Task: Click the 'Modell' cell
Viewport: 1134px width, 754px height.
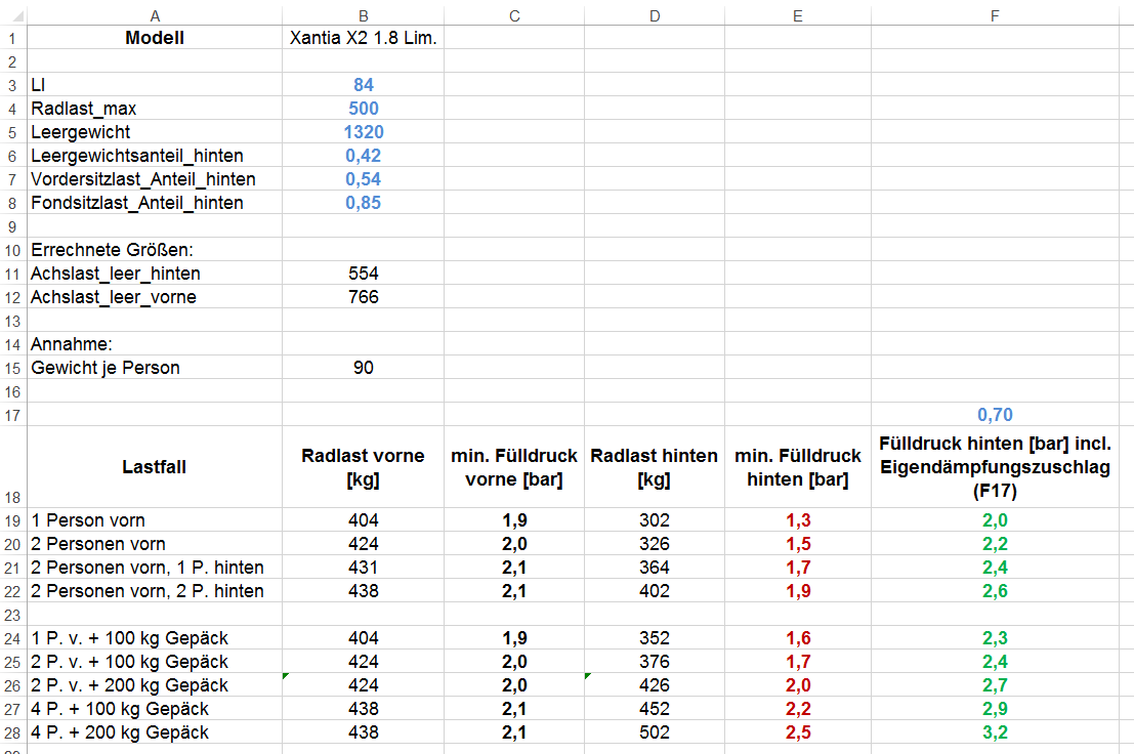Action: tap(155, 38)
